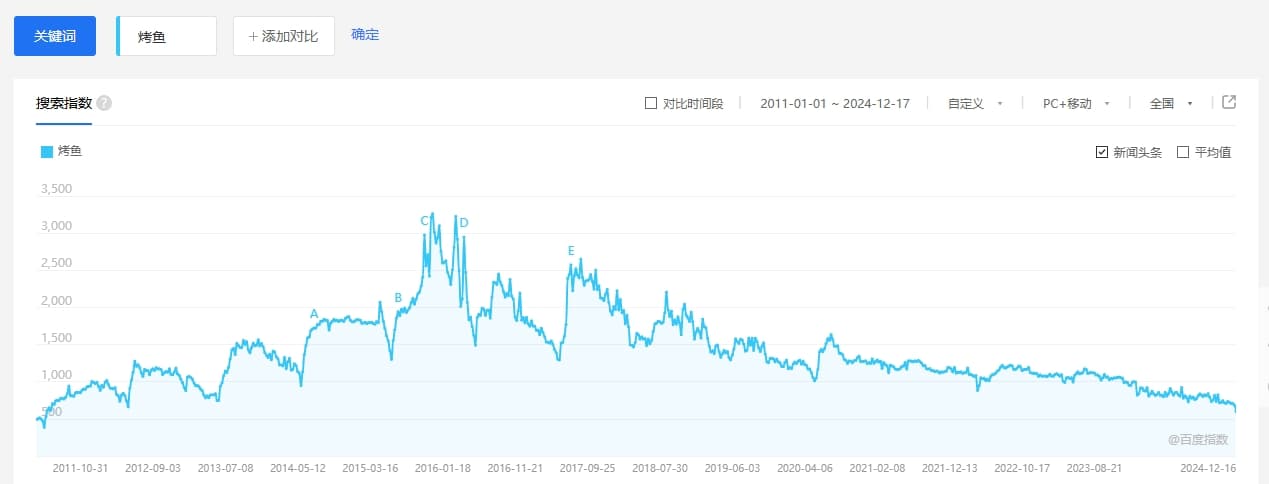1269x484 pixels.
Task: Expand the 自定义 time range dropdown
Action: [x=975, y=103]
